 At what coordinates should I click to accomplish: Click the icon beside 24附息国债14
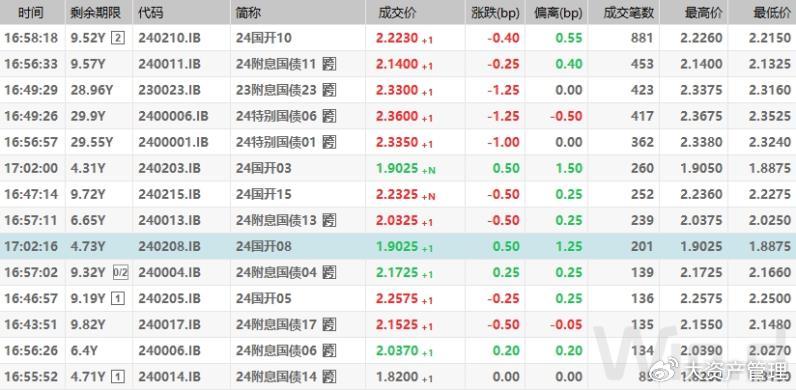(x=329, y=377)
